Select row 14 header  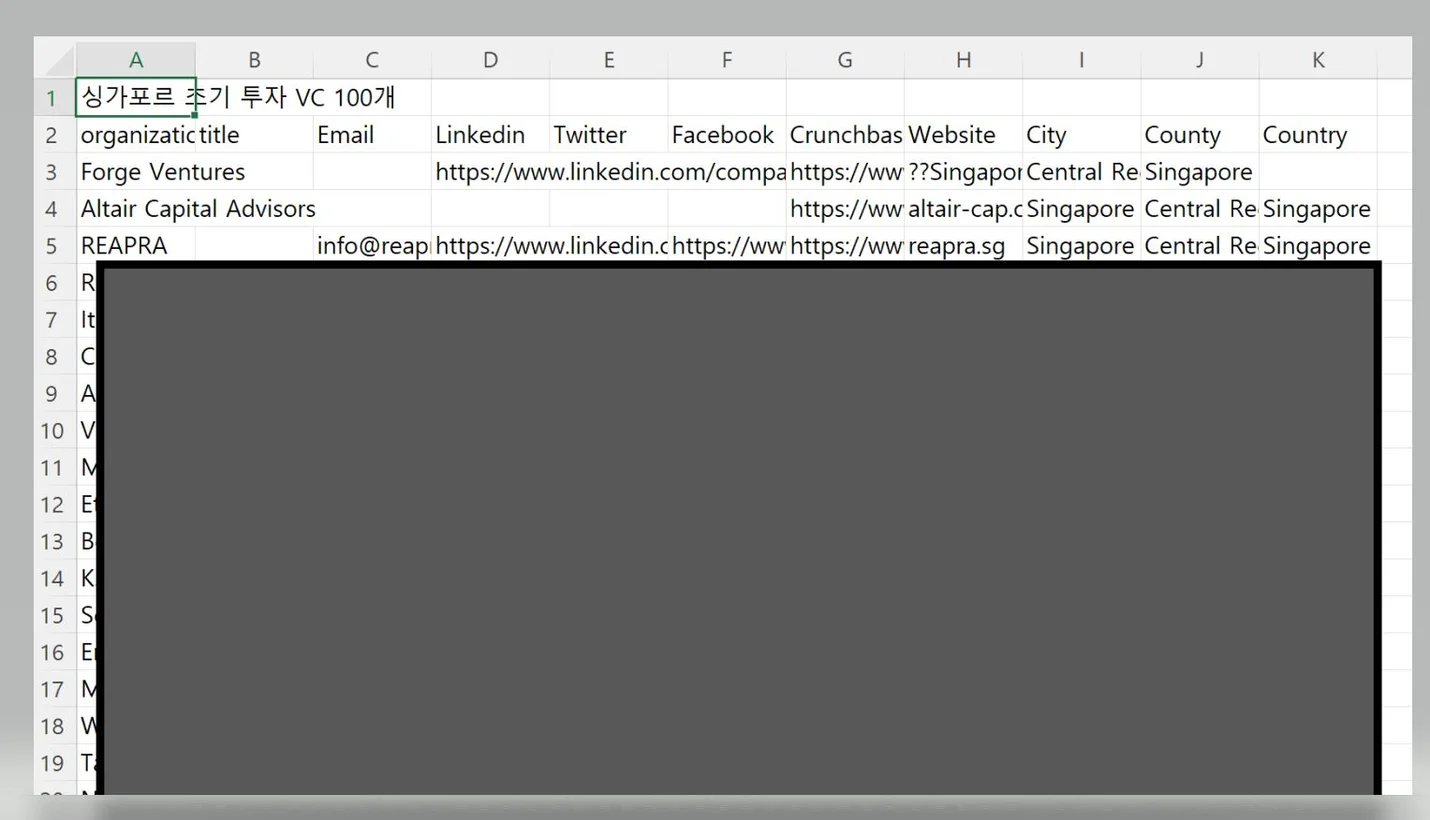(55, 578)
